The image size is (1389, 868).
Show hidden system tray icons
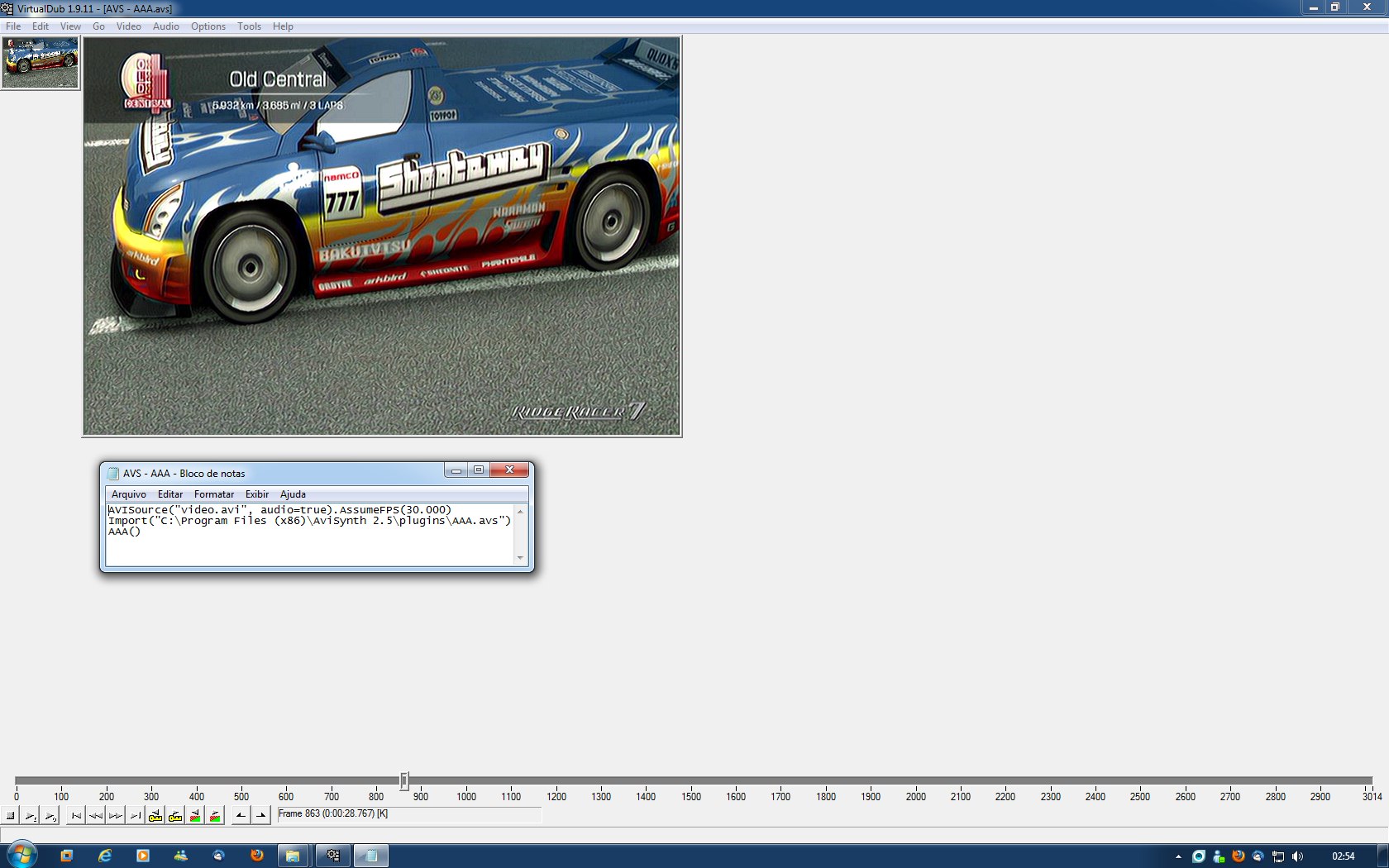point(1178,856)
